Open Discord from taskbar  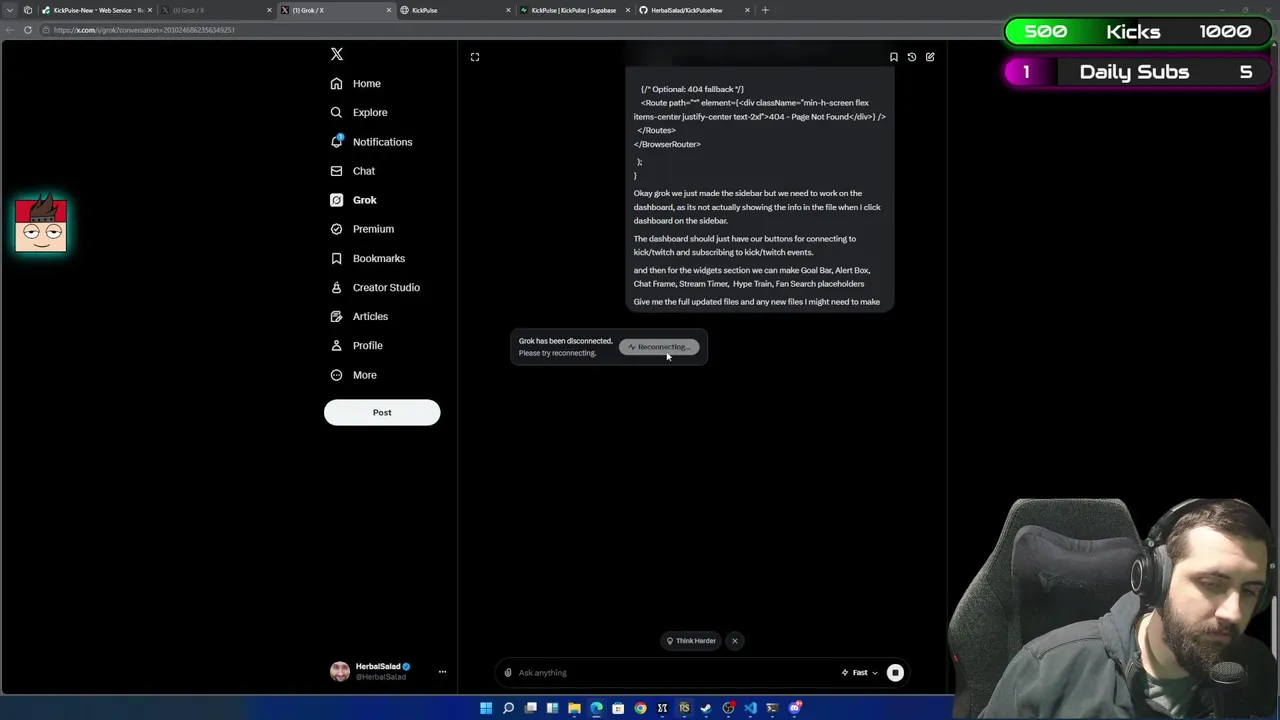(x=794, y=708)
